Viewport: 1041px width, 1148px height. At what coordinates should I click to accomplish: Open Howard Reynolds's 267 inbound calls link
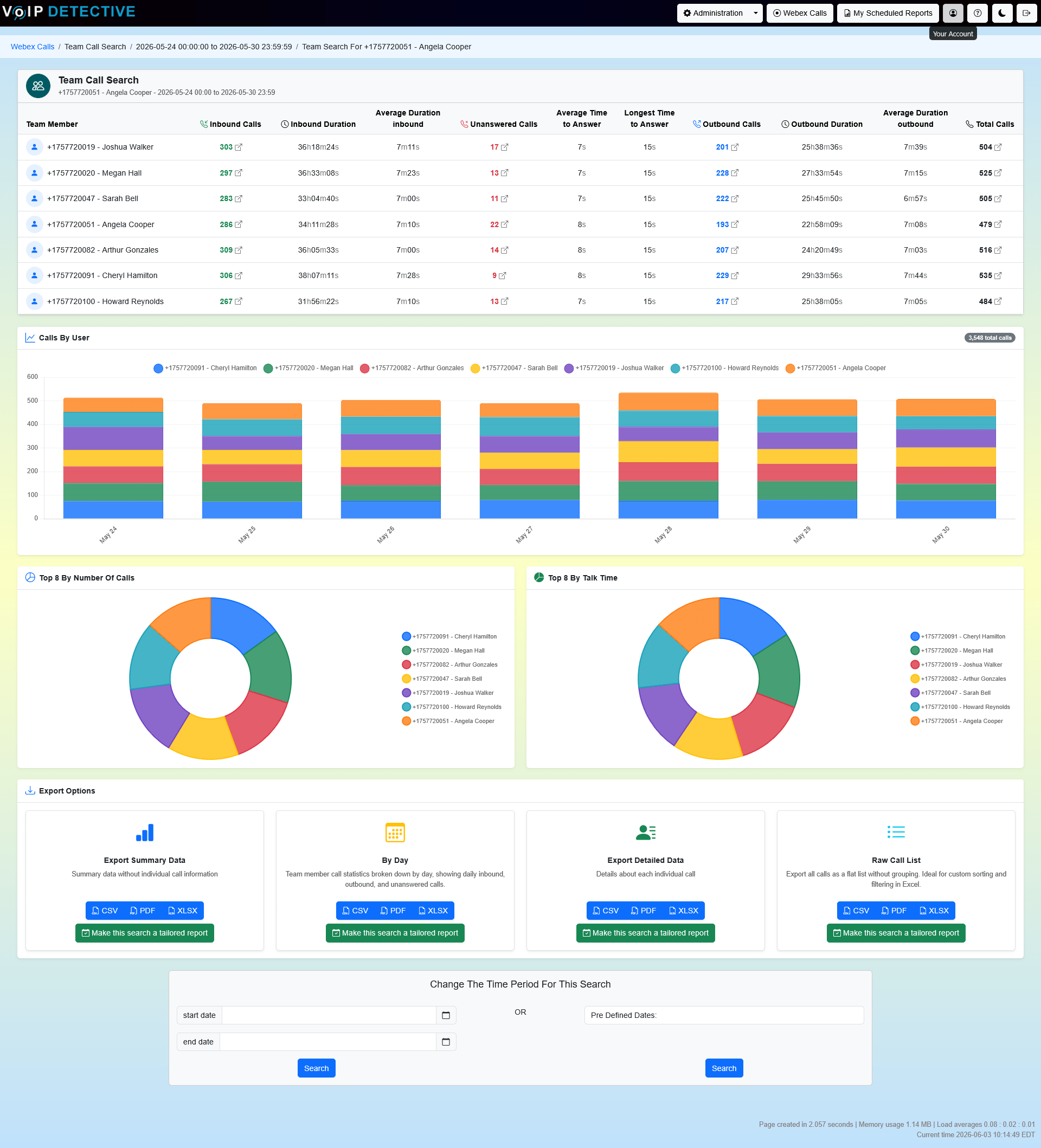coord(230,301)
